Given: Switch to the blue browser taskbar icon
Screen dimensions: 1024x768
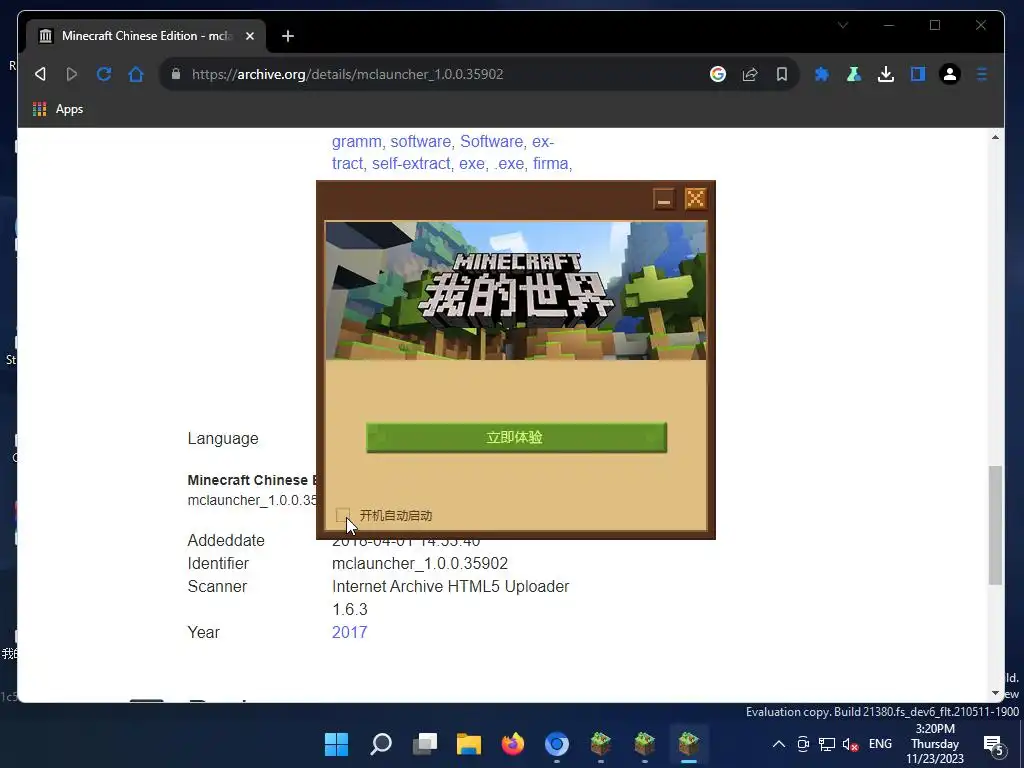Looking at the screenshot, I should point(556,744).
